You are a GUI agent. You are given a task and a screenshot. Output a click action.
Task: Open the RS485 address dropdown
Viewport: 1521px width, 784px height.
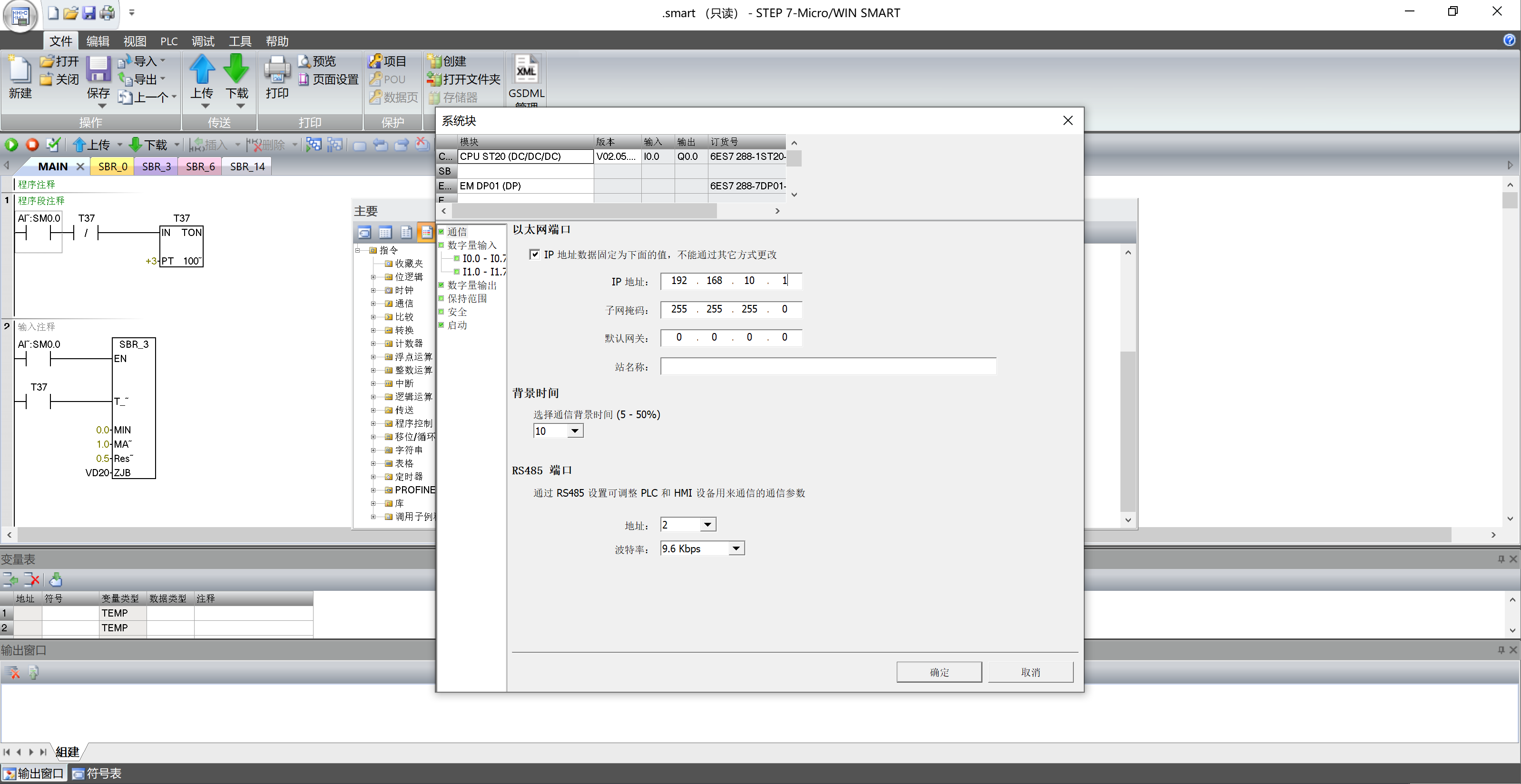(x=707, y=525)
